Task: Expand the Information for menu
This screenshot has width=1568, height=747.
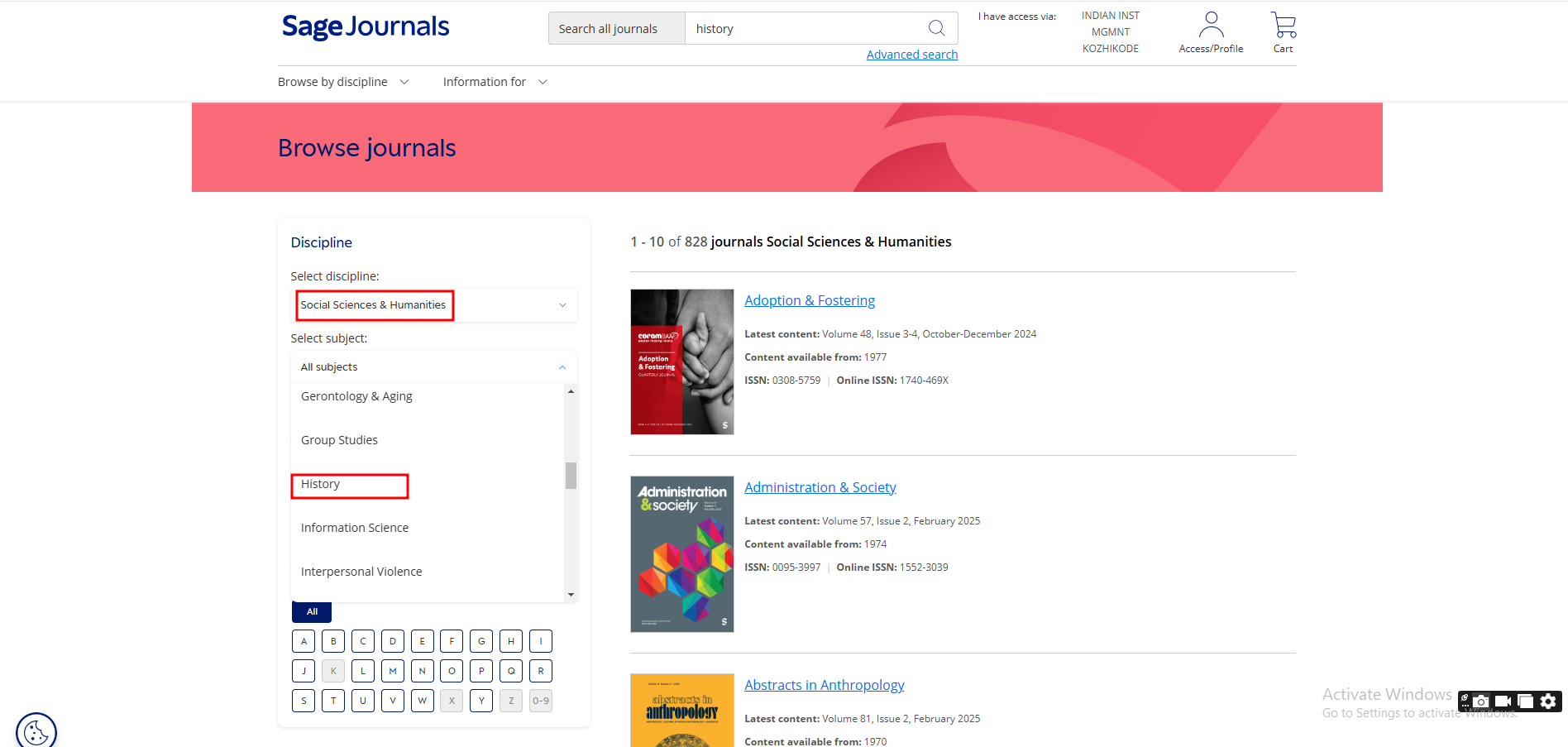Action: coord(495,82)
